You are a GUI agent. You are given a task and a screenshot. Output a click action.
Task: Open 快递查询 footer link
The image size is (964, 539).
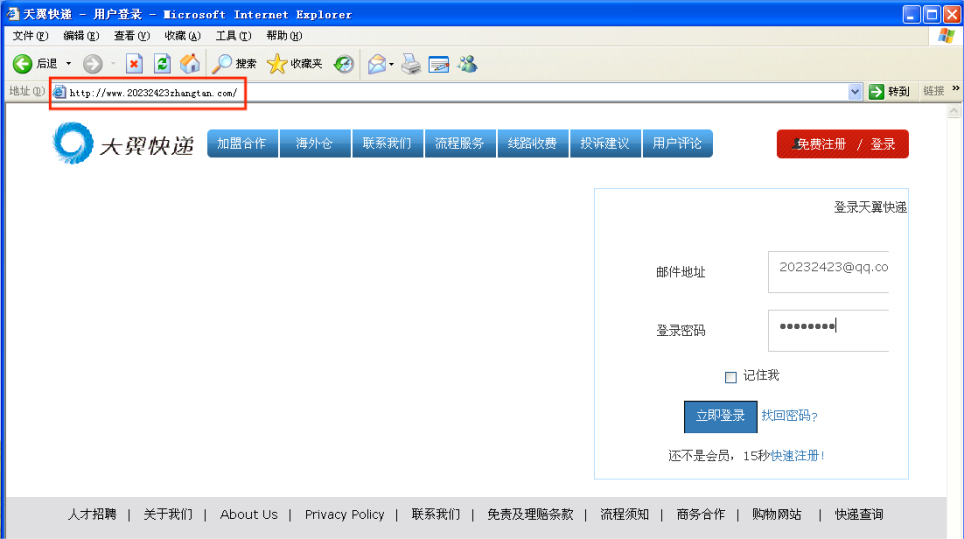(x=859, y=514)
